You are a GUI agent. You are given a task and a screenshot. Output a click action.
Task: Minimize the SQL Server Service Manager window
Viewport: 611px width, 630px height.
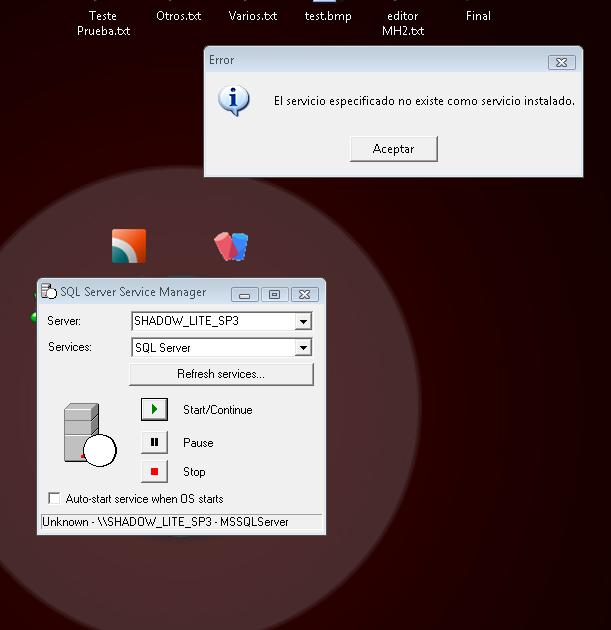(245, 295)
